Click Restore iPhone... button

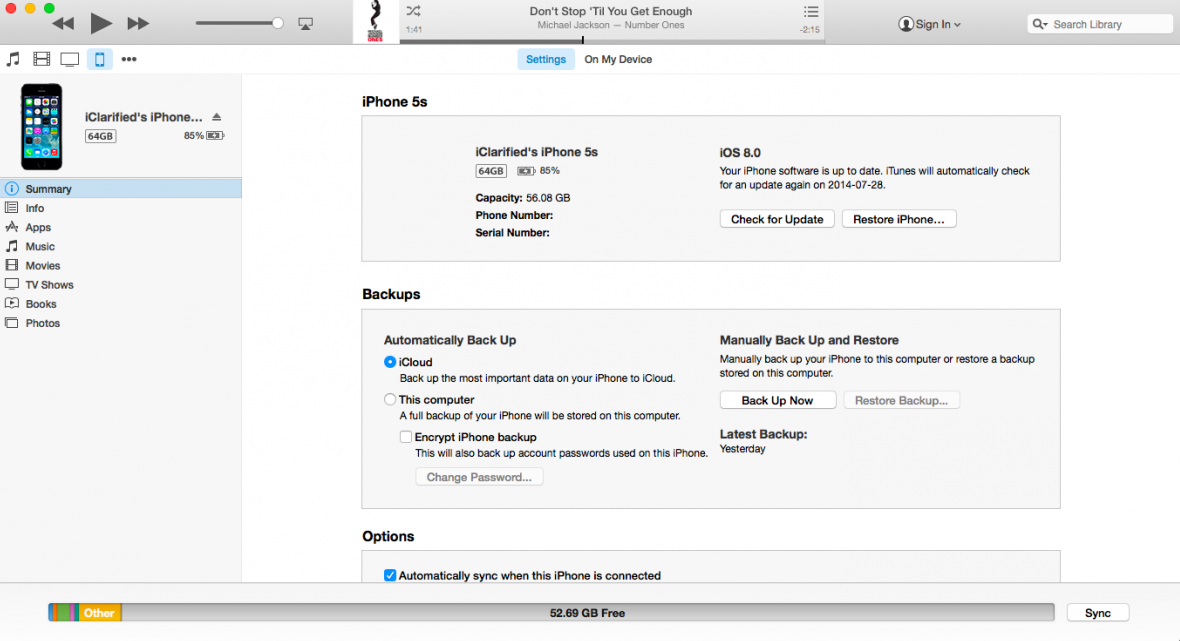pyautogui.click(x=899, y=219)
